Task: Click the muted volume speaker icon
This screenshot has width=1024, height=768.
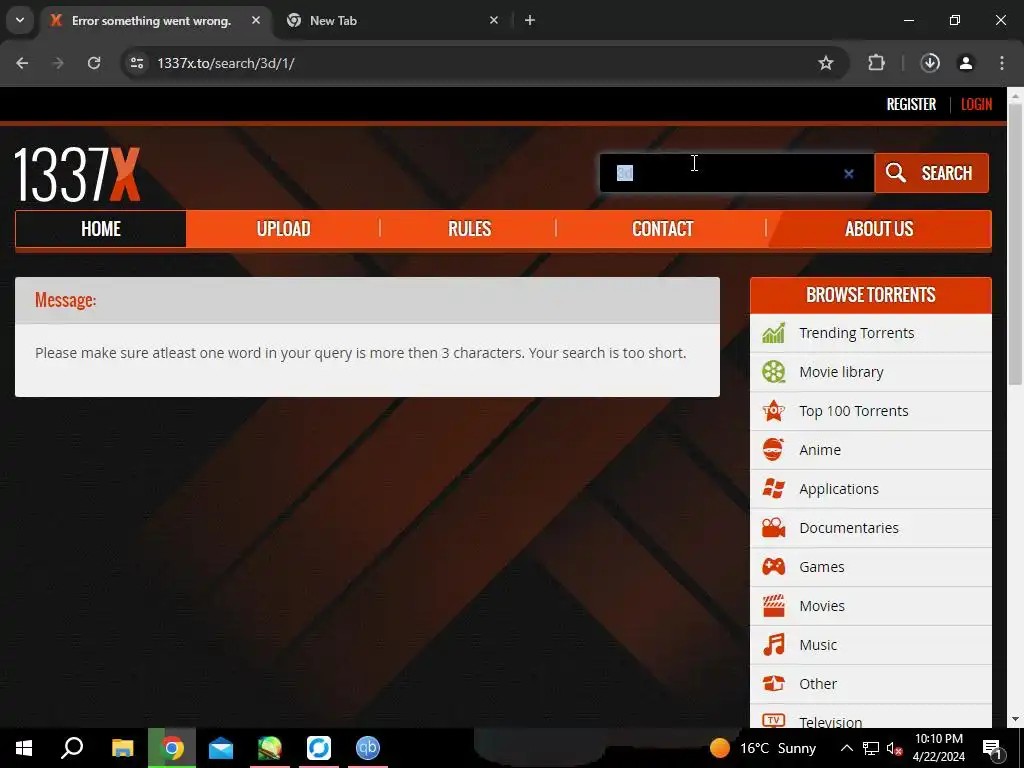Action: click(894, 748)
